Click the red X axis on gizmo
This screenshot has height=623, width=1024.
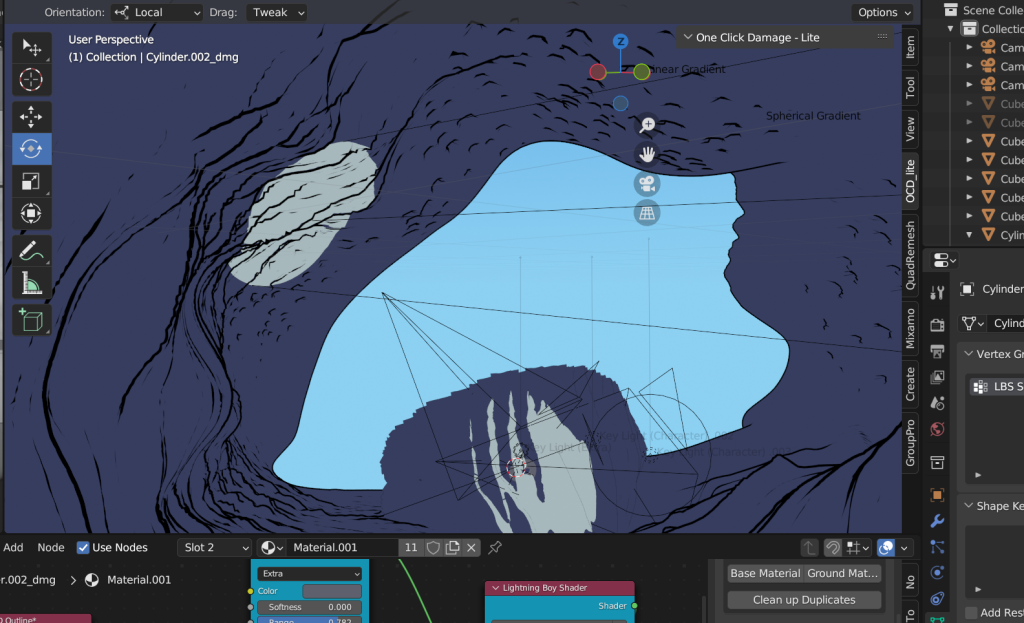pyautogui.click(x=598, y=72)
